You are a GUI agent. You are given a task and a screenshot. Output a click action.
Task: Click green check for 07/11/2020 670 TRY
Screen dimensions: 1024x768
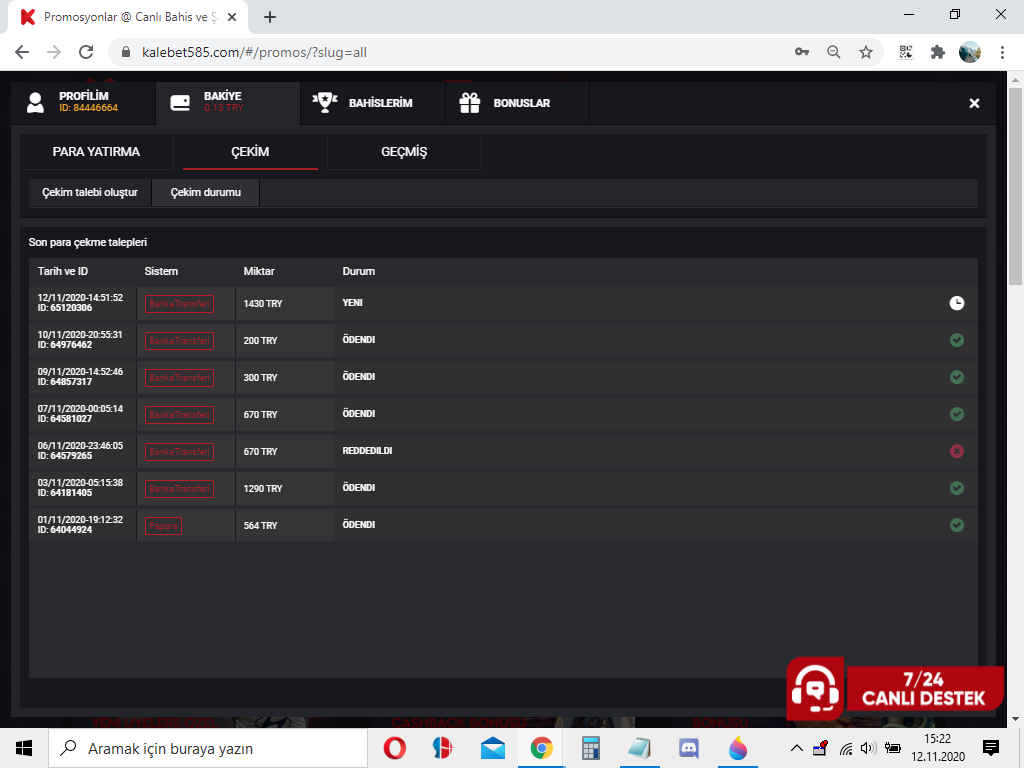click(x=956, y=414)
